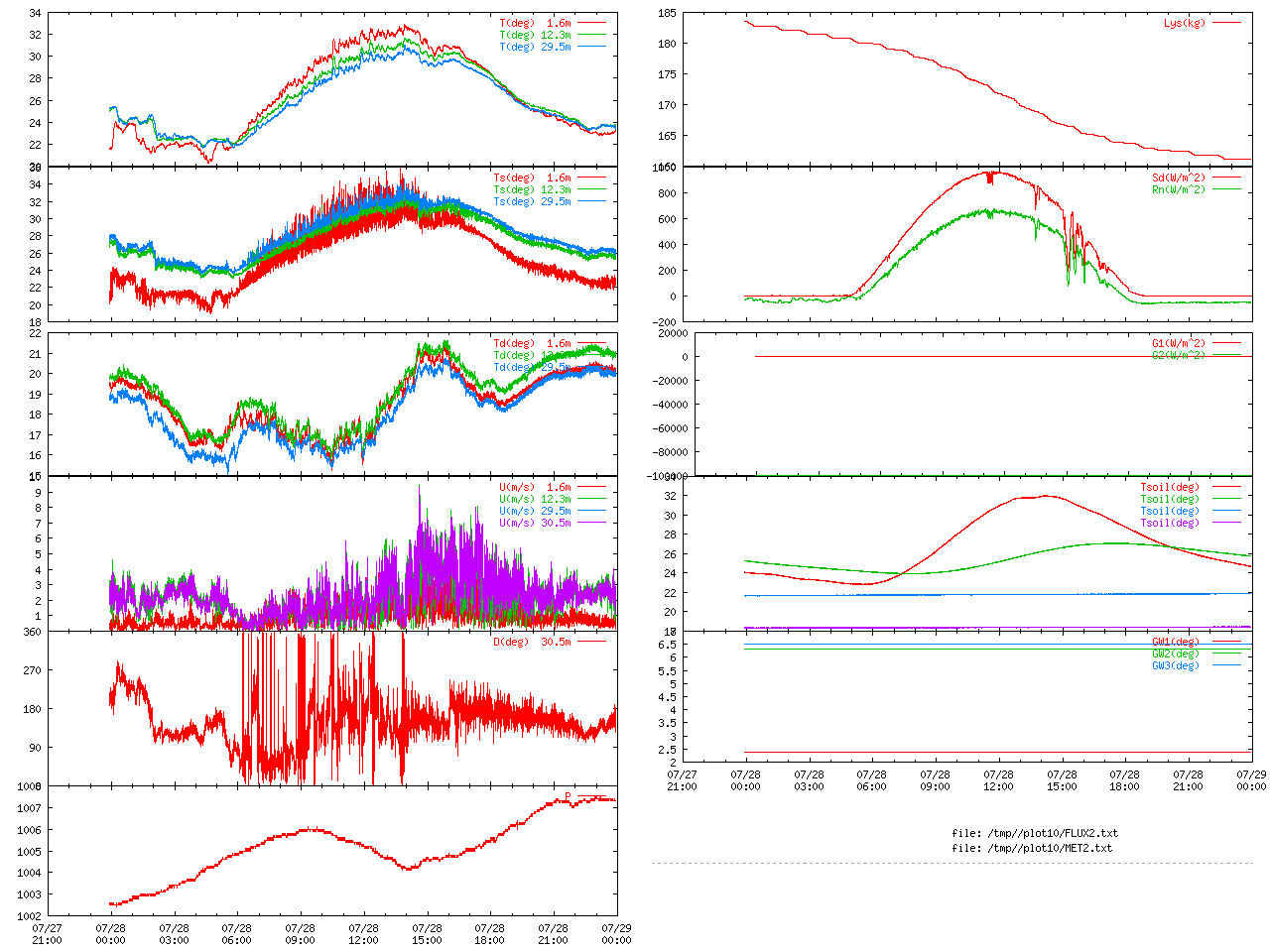Click the red line sample beside Lys(kg)
This screenshot has height=952, width=1270.
pos(1226,23)
